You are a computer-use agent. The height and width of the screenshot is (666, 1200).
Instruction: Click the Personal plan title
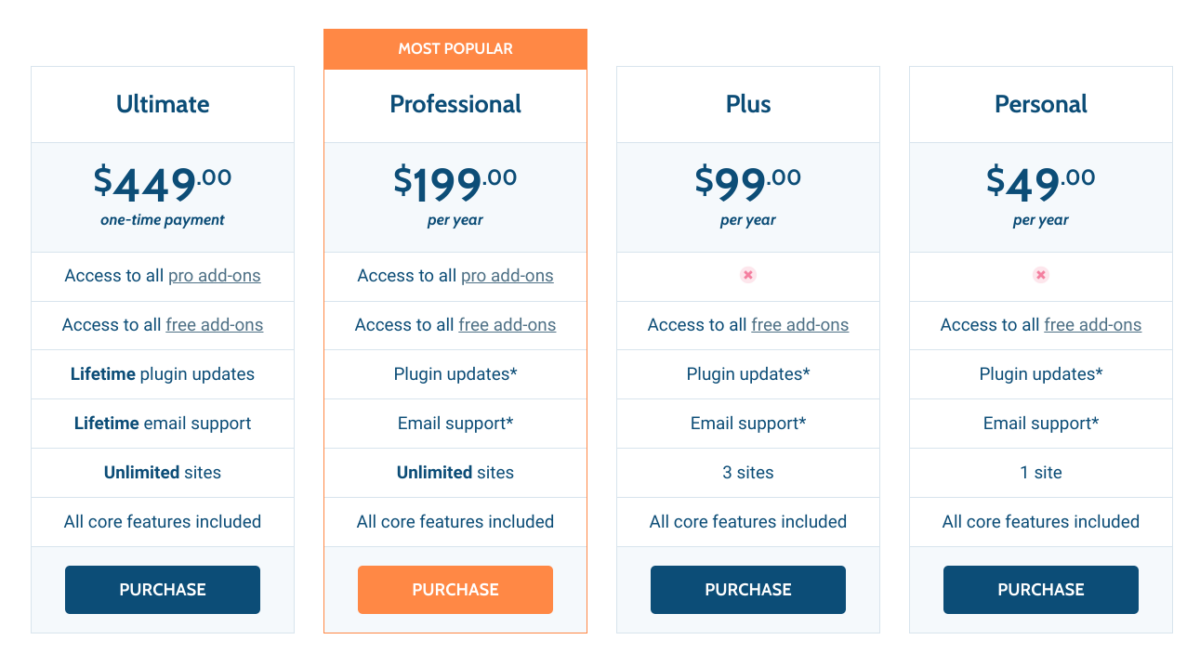pos(1041,104)
